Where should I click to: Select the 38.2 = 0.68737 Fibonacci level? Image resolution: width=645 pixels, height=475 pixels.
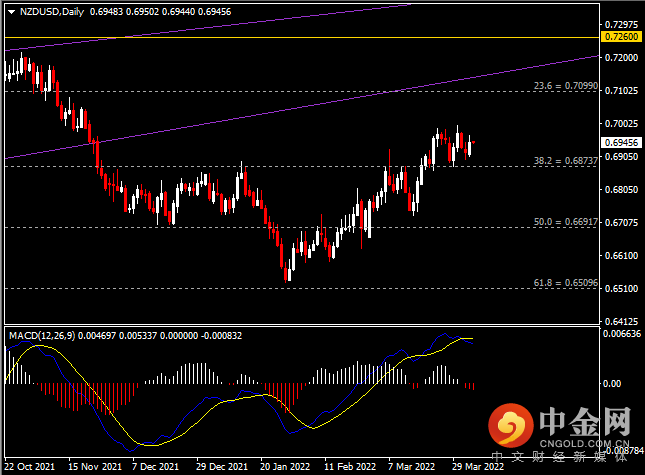tap(564, 161)
